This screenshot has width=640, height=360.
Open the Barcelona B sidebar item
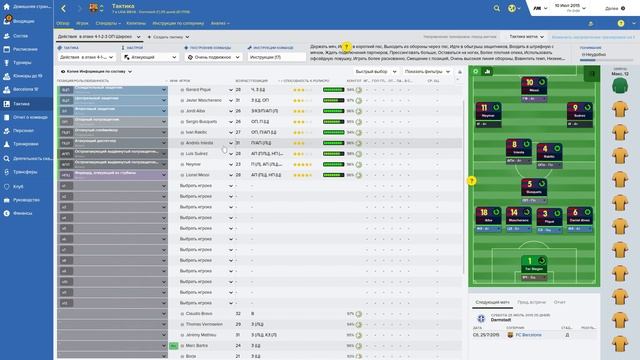tap(25, 89)
